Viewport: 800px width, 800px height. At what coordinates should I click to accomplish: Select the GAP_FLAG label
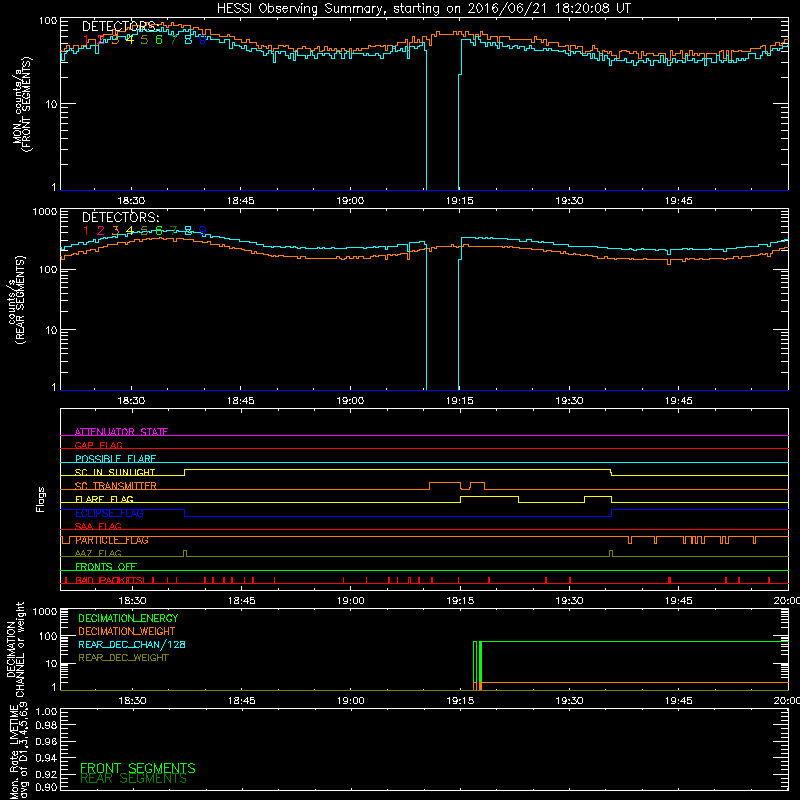[x=98, y=445]
